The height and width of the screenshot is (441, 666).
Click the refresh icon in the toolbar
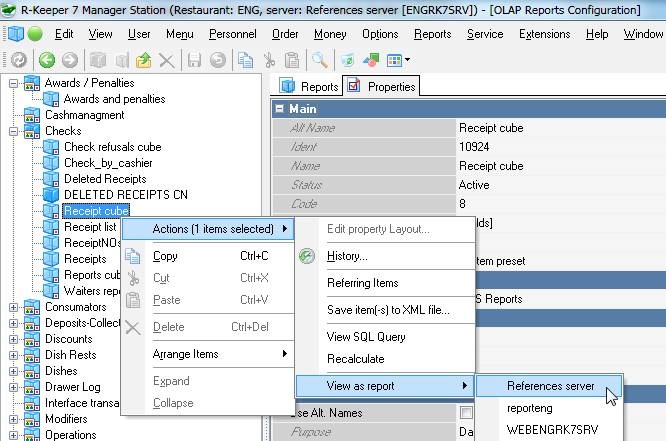[18, 60]
